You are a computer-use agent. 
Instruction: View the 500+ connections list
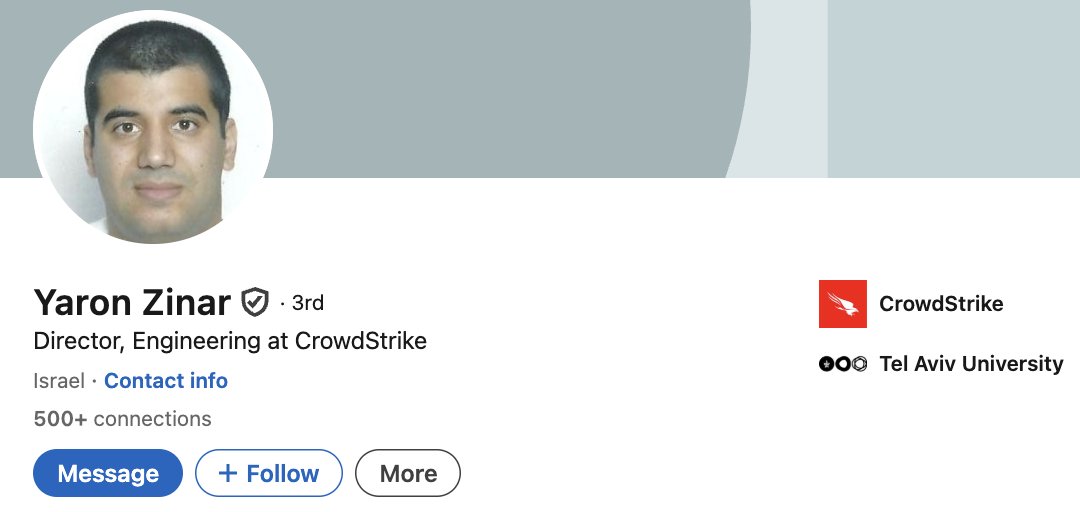pyautogui.click(x=122, y=419)
